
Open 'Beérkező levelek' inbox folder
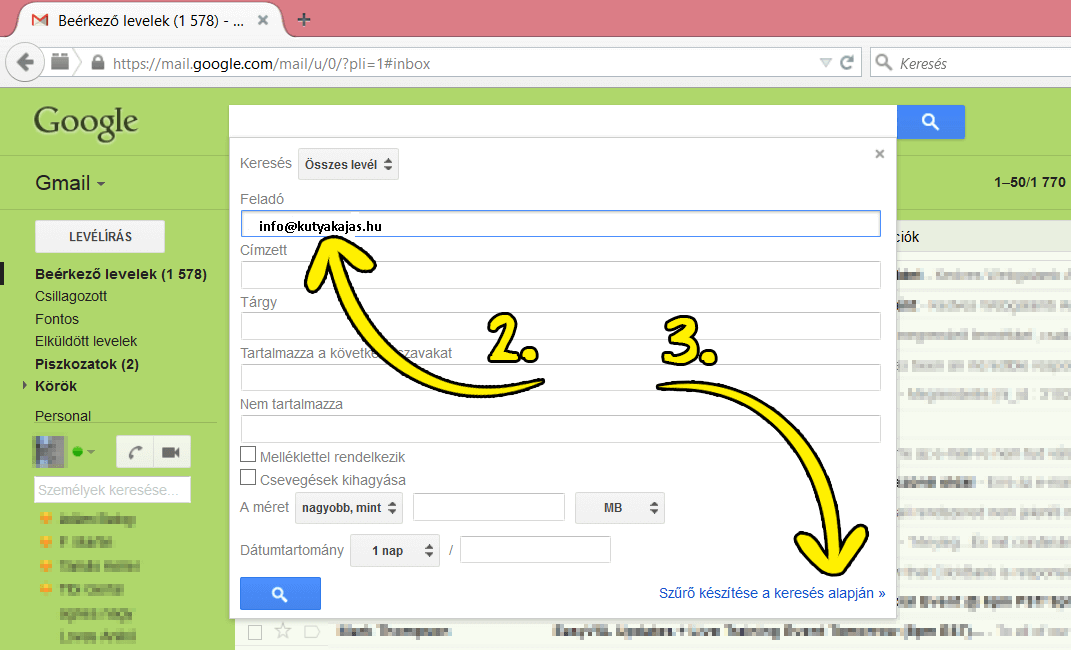point(120,274)
